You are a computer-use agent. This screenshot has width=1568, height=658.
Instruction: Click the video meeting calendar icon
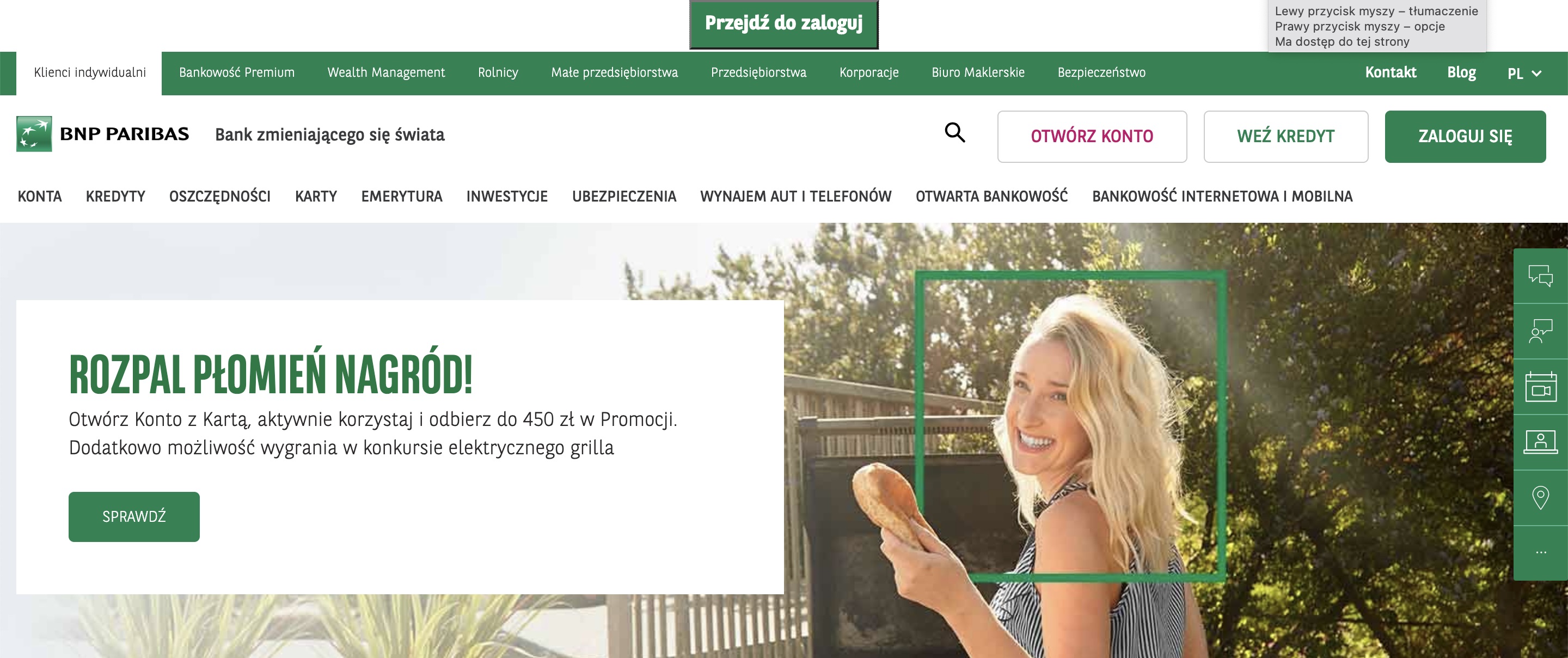[x=1541, y=387]
